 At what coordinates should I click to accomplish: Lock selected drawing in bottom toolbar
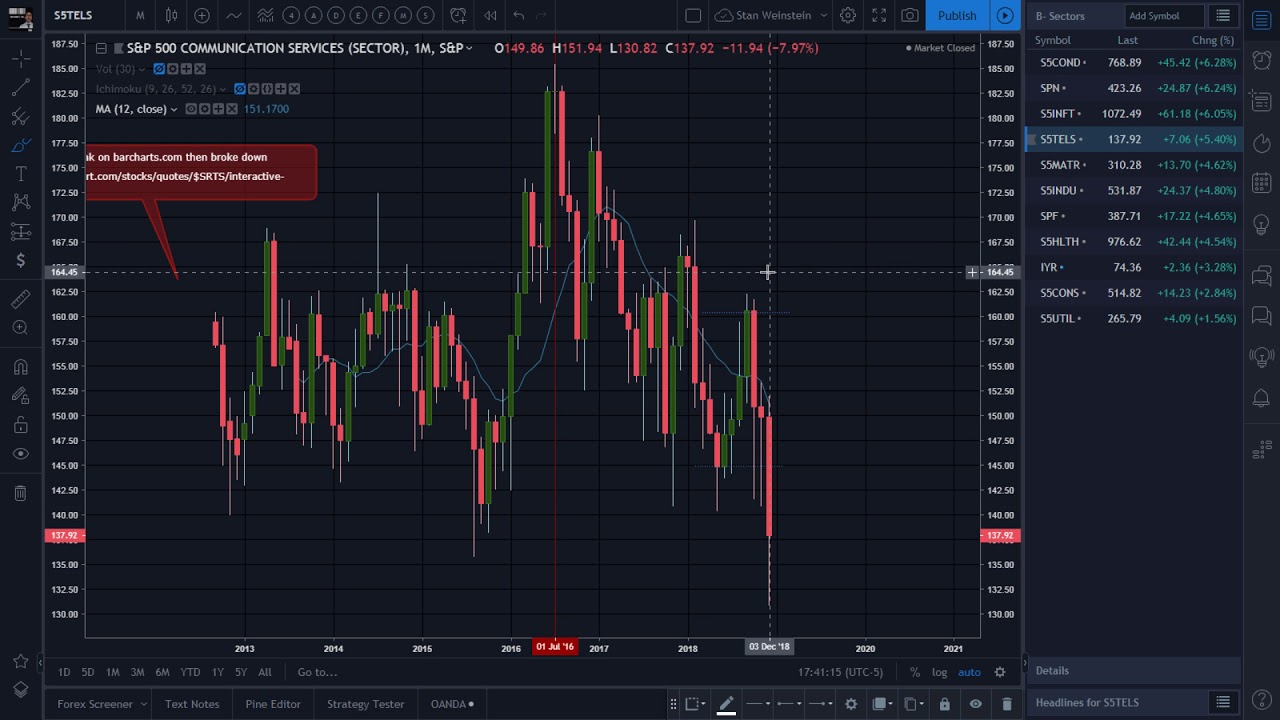tap(944, 704)
